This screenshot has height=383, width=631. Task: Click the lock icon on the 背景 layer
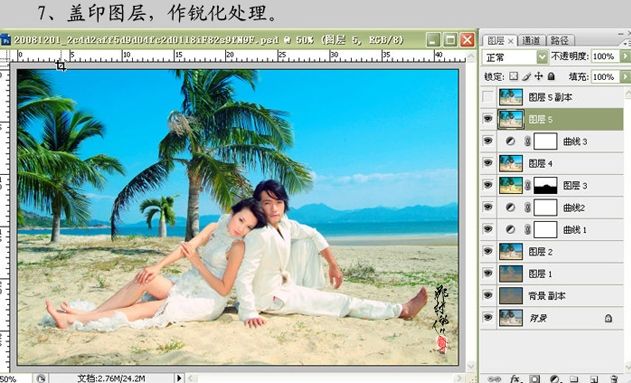click(608, 318)
